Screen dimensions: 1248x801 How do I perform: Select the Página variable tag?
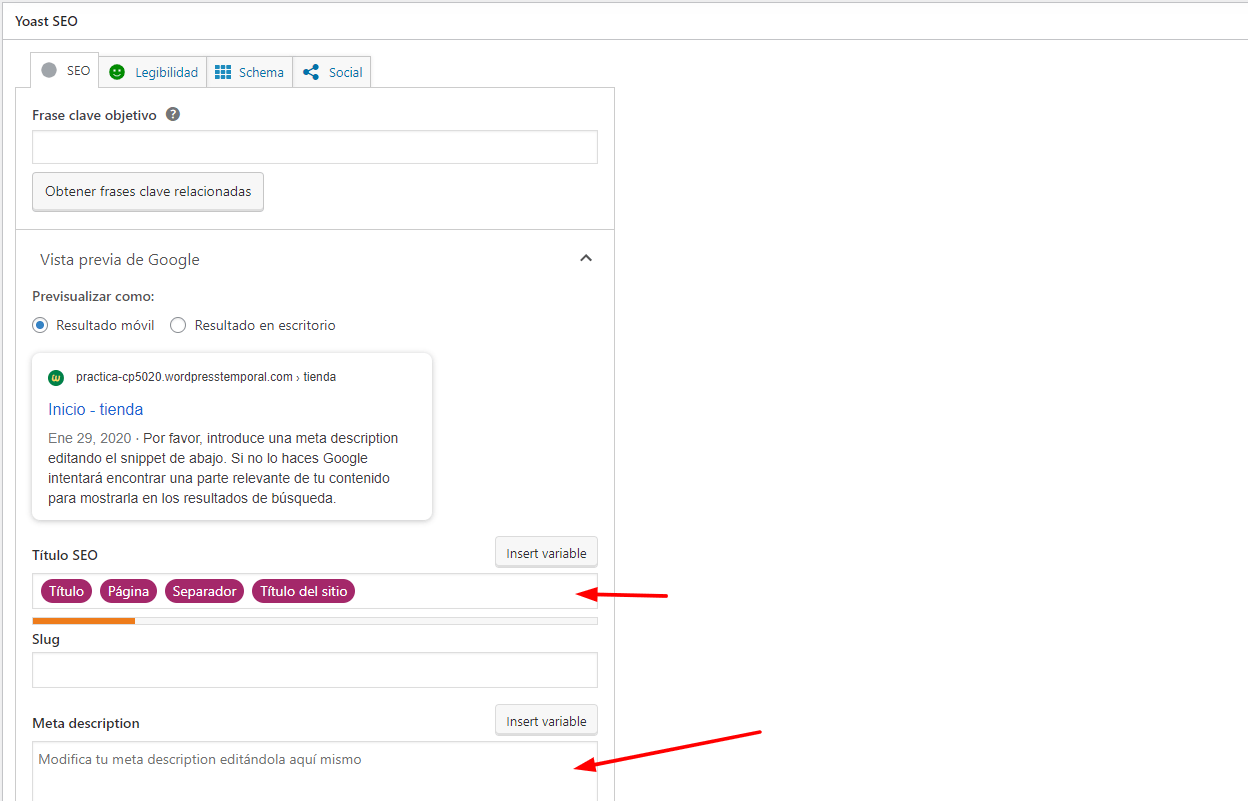pyautogui.click(x=128, y=591)
